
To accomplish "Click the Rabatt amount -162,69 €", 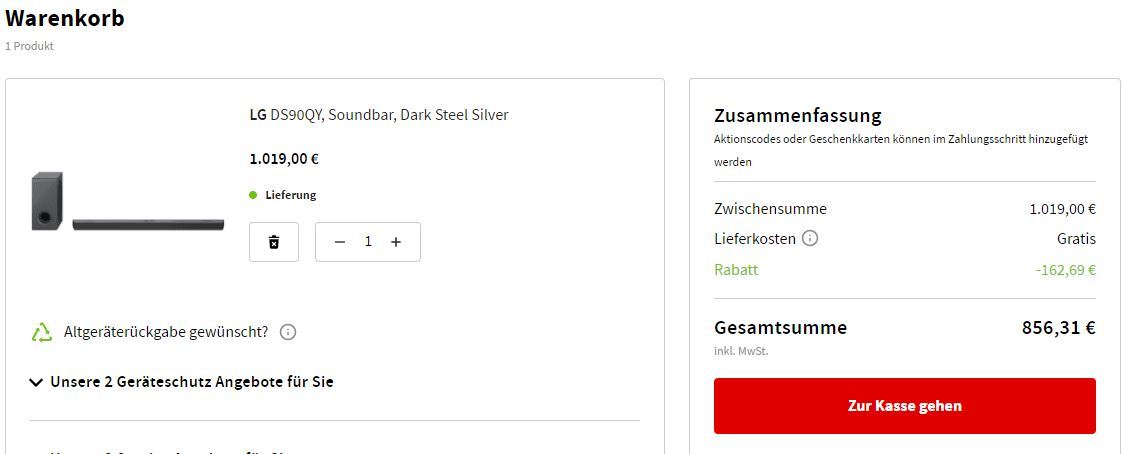I will [1066, 270].
